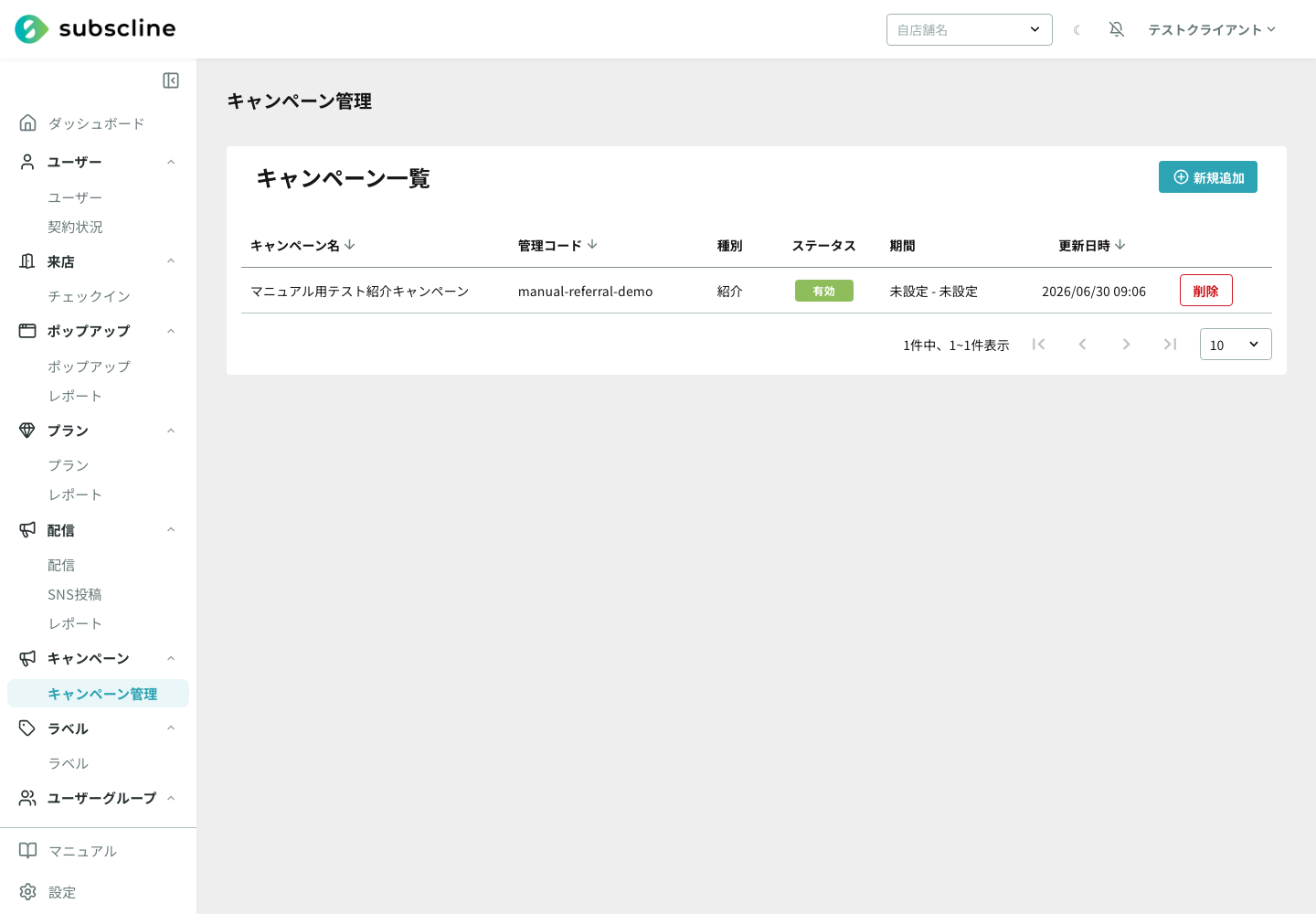Open the 自店舗名 store dropdown
The image size is (1316, 914).
[x=970, y=29]
